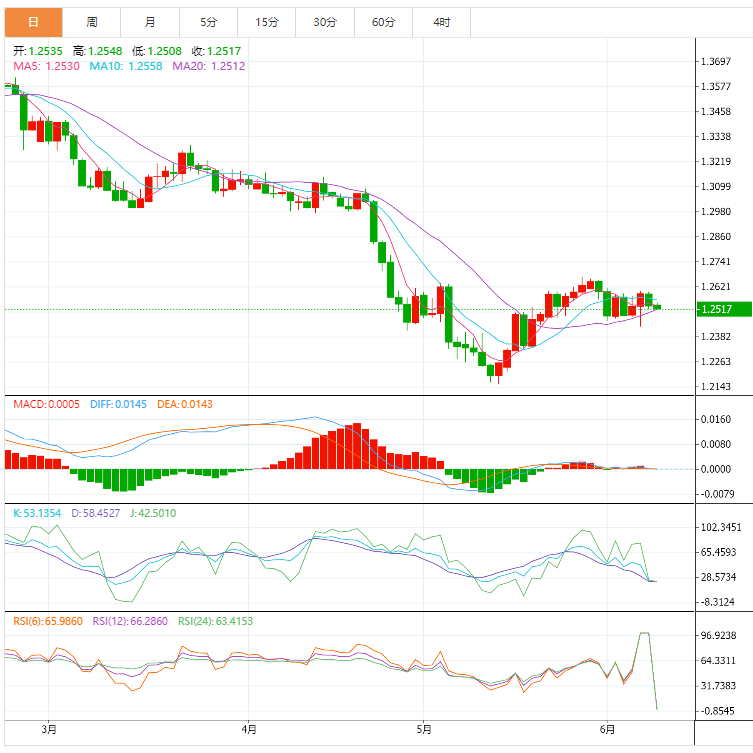This screenshot has height=753, width=753.
Task: Click the 3月 date axis label
Action: point(49,729)
